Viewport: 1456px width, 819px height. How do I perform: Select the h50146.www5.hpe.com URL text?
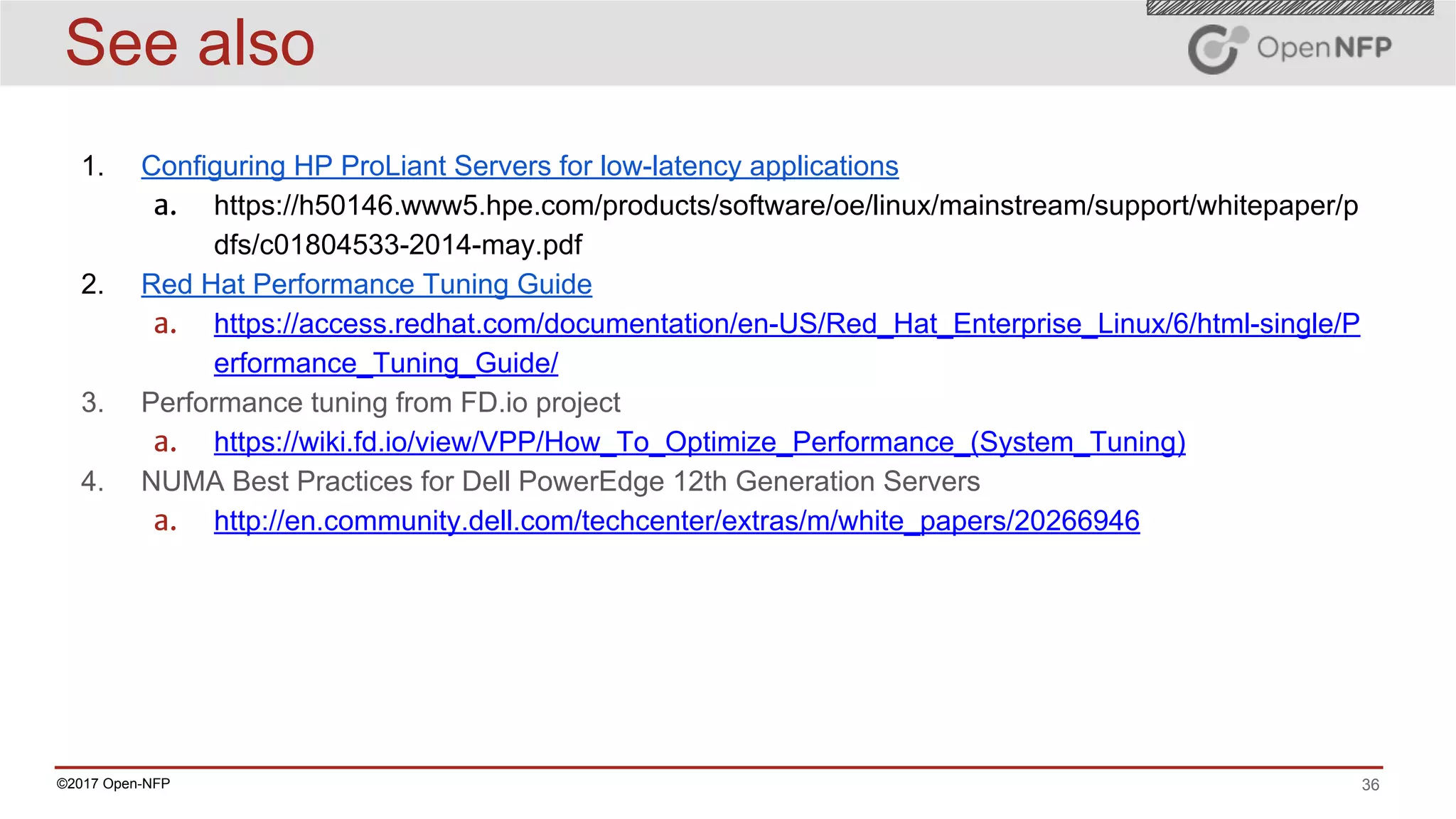[786, 225]
